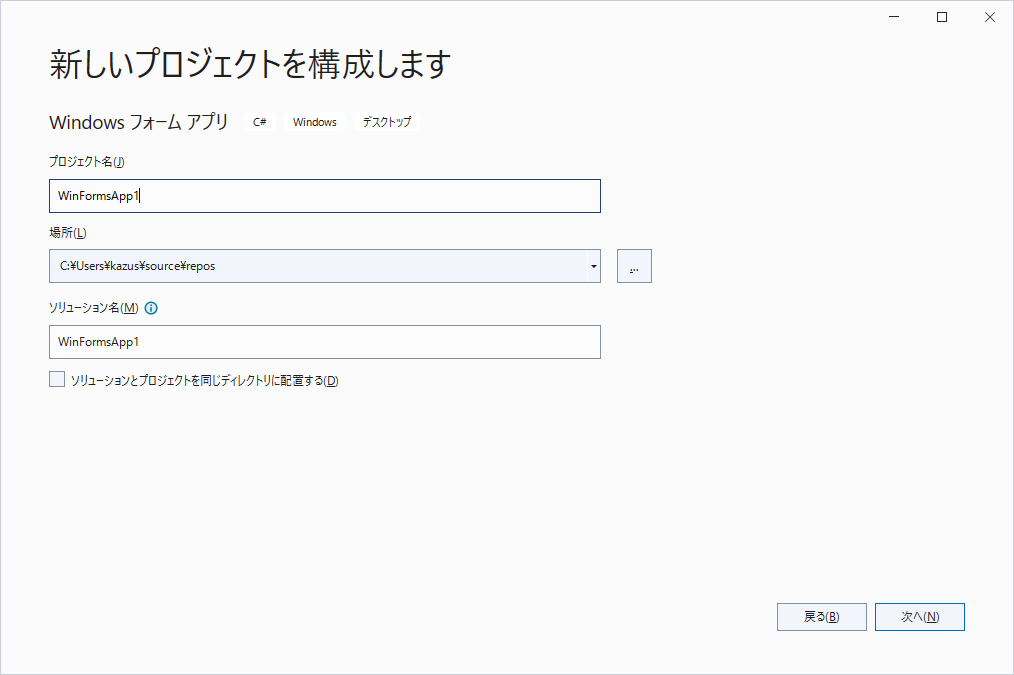Maximize the dialog window
The width and height of the screenshot is (1014, 675).
(942, 17)
